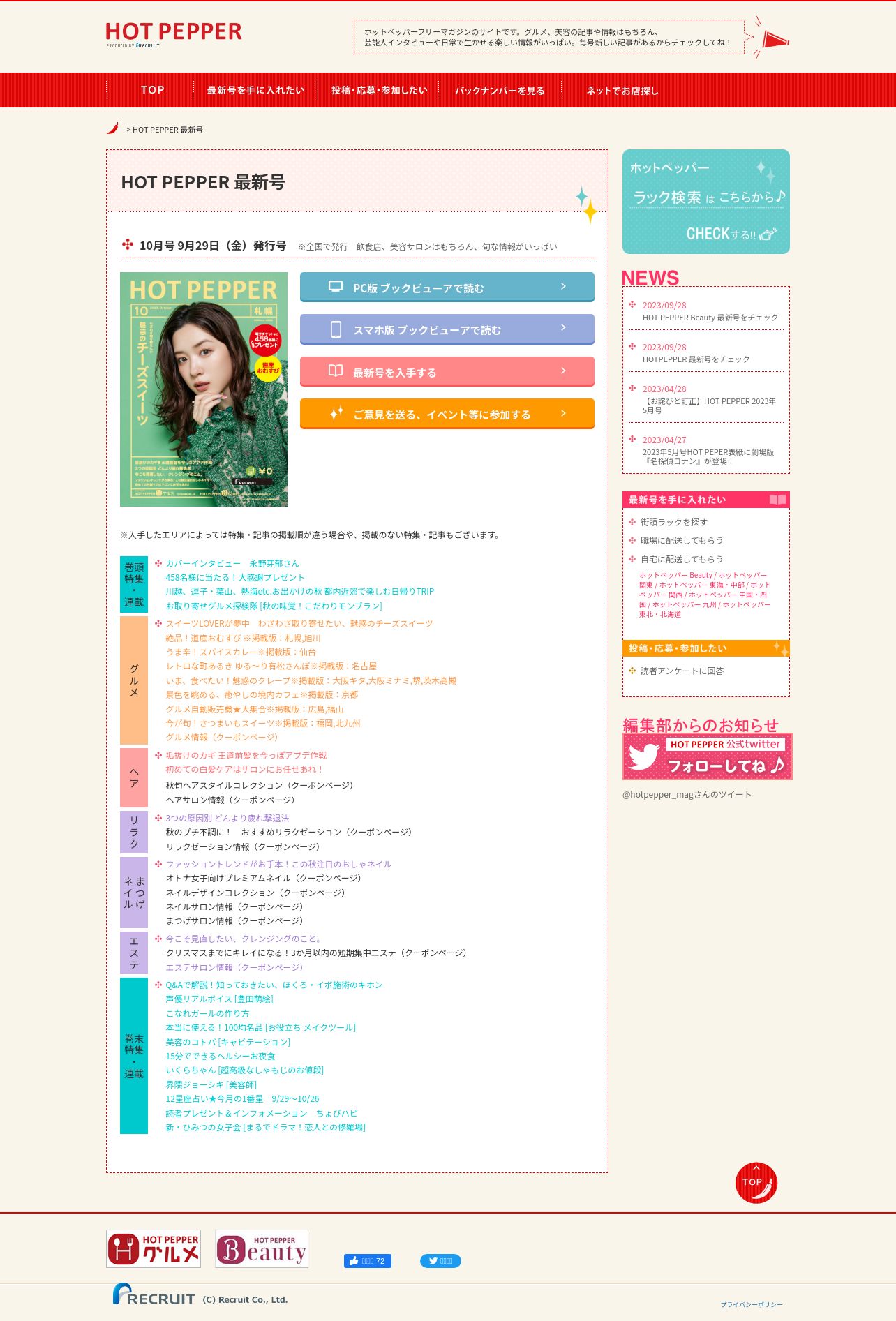The height and width of the screenshot is (1321, 896).
Task: Click 最新号を手に入れたい sidebar header
Action: click(x=706, y=500)
